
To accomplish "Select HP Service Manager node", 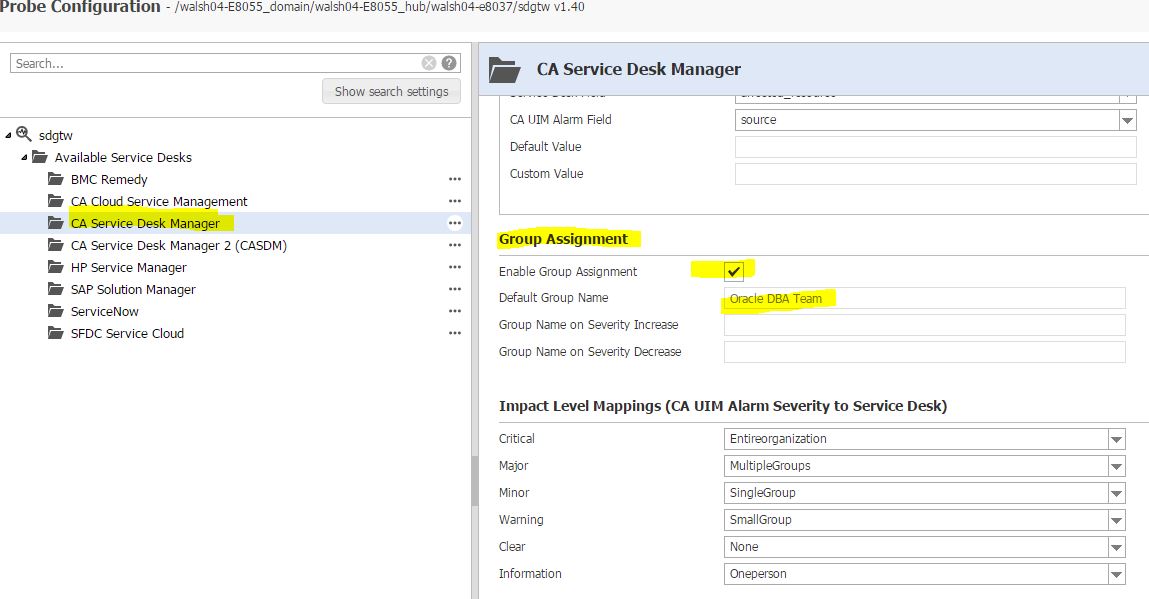I will click(128, 268).
